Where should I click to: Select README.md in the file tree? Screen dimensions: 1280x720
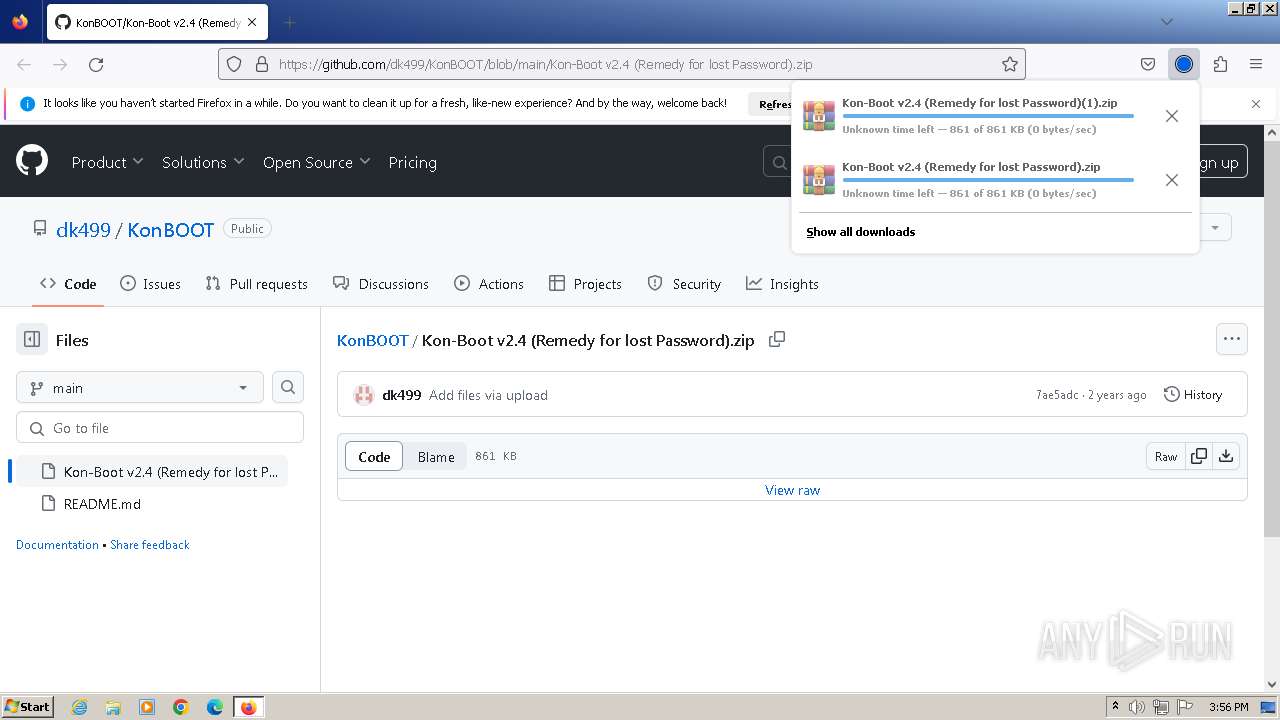[152, 503]
